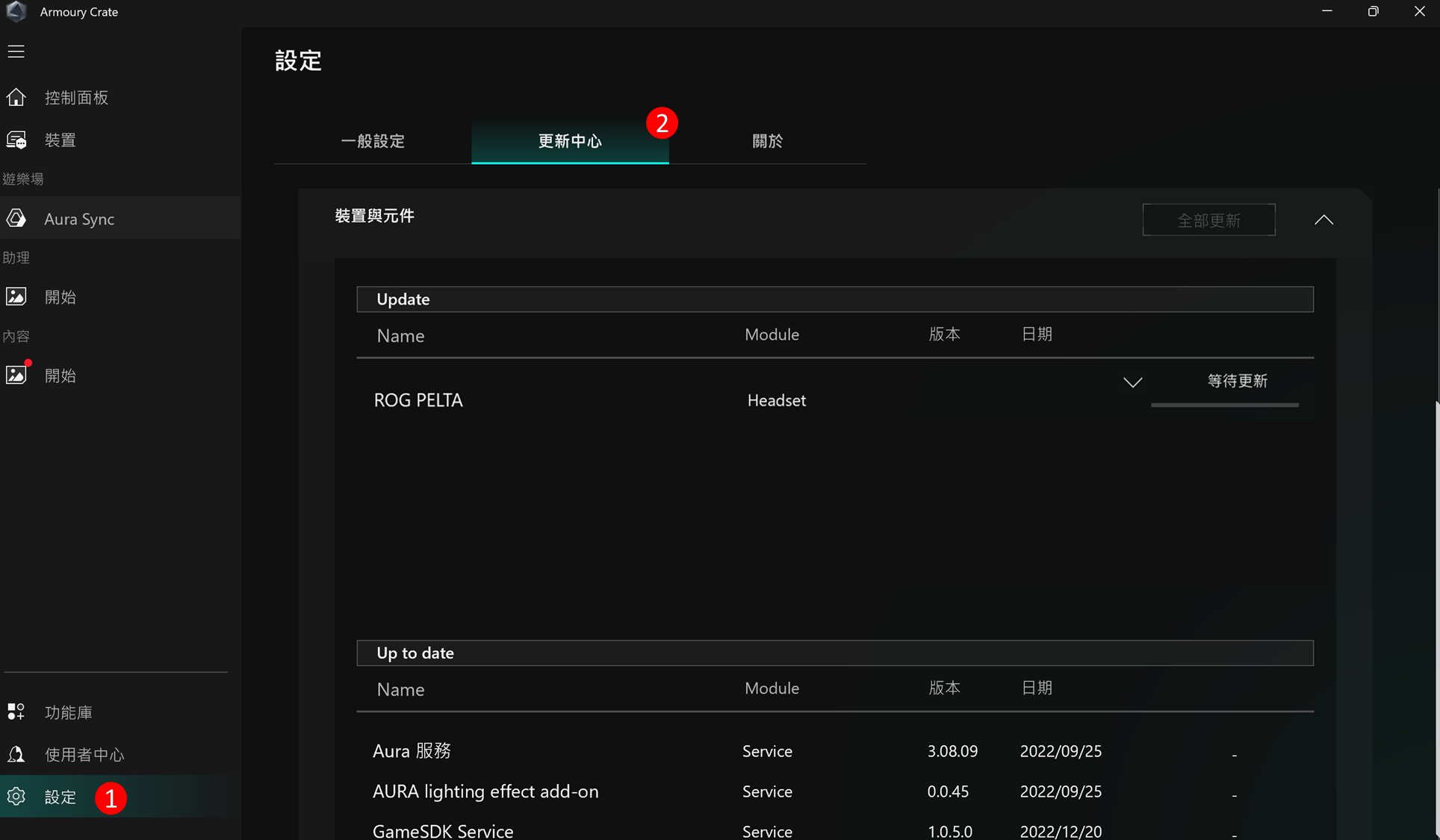Switch to 一般設定 tab
The width and height of the screenshot is (1440, 840).
373,141
